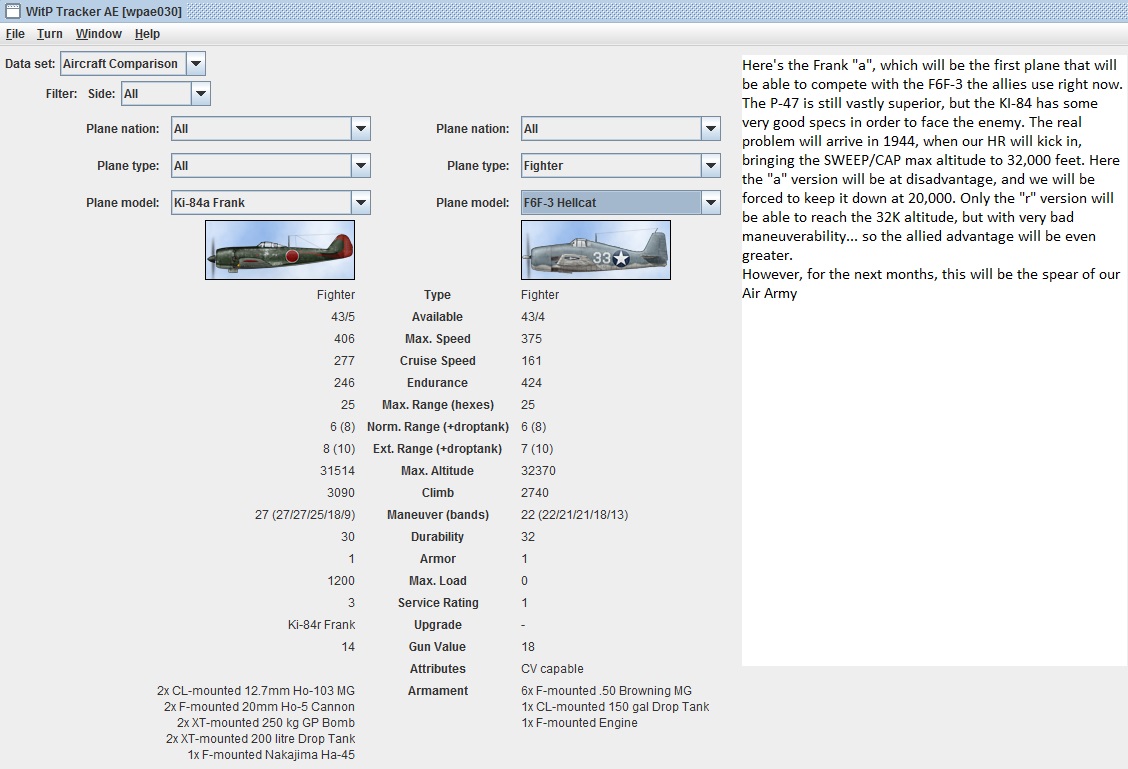Expand the Data set dropdown arrow

pos(196,63)
